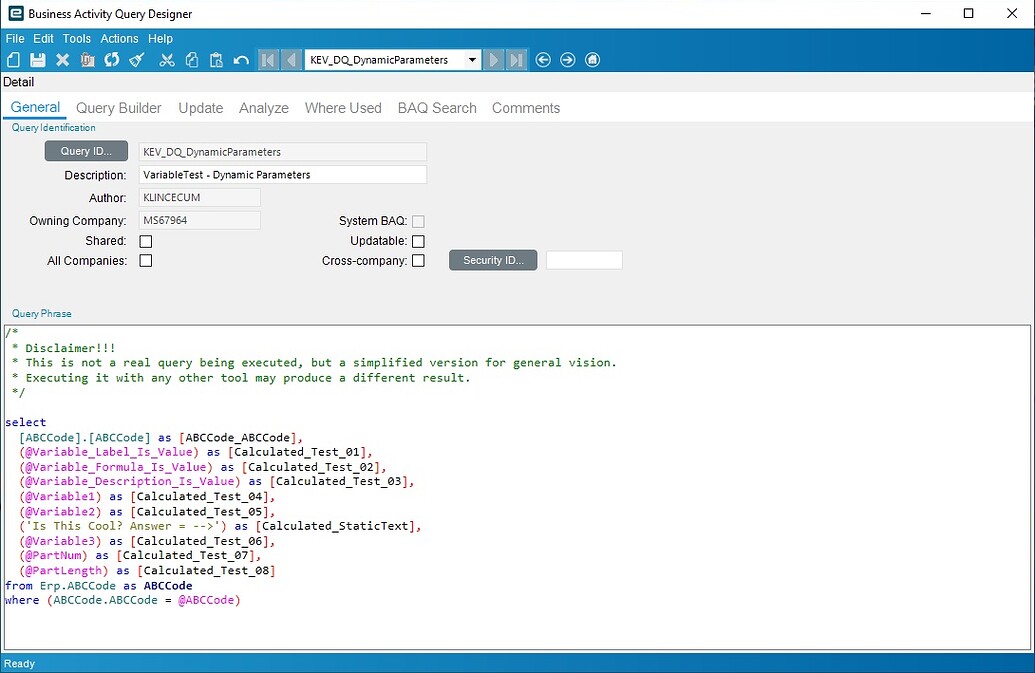This screenshot has width=1035, height=673.
Task: Click the Home icon in the toolbar
Action: pyautogui.click(x=593, y=60)
